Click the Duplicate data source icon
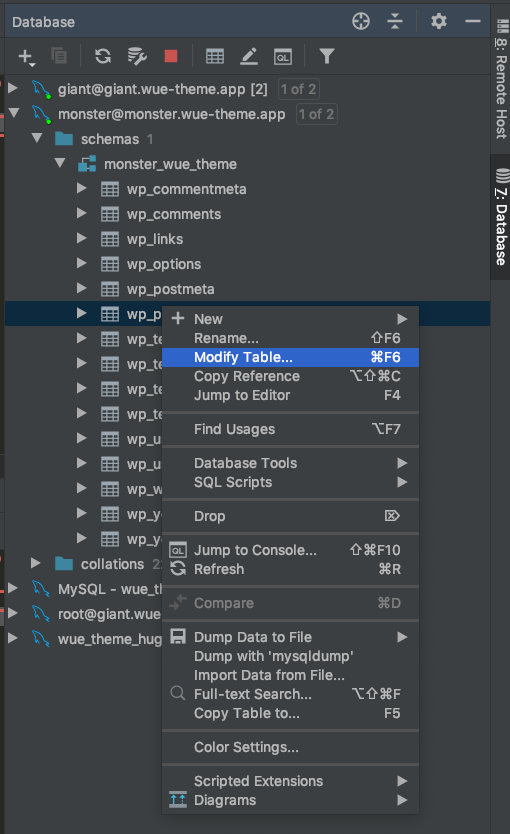510x834 pixels. [58, 56]
